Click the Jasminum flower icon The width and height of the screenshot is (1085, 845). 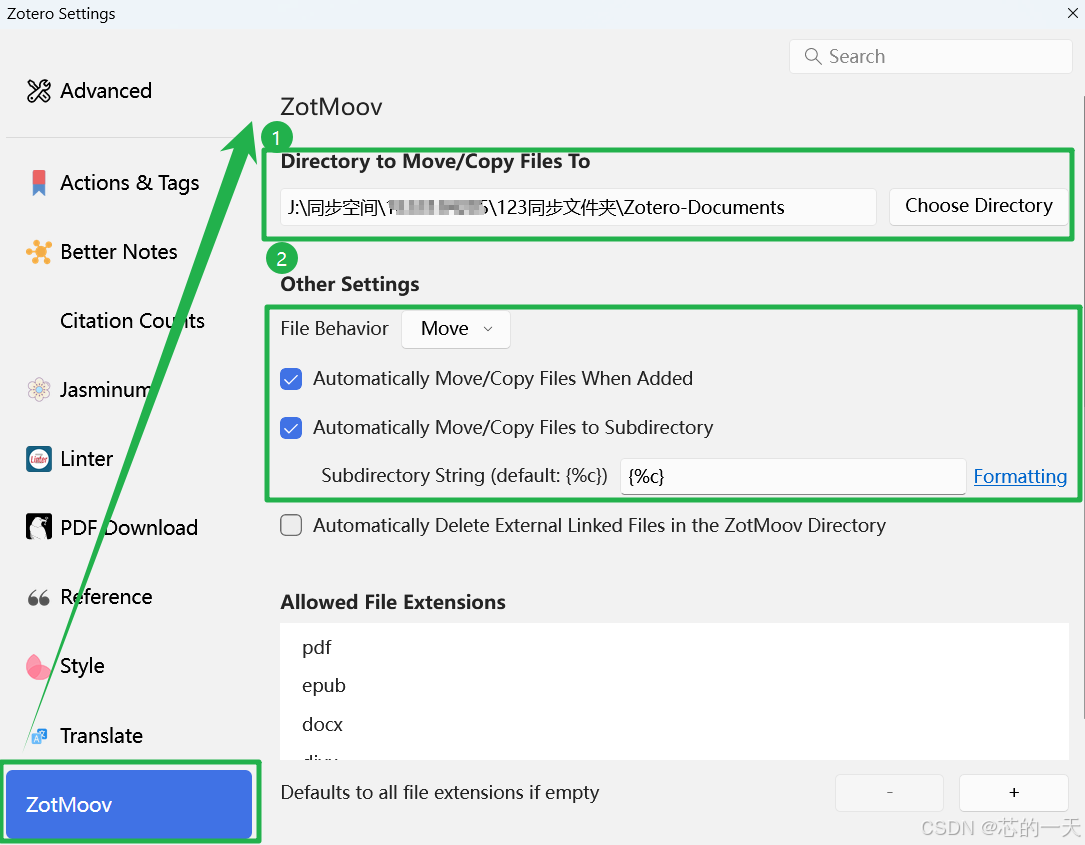point(39,390)
